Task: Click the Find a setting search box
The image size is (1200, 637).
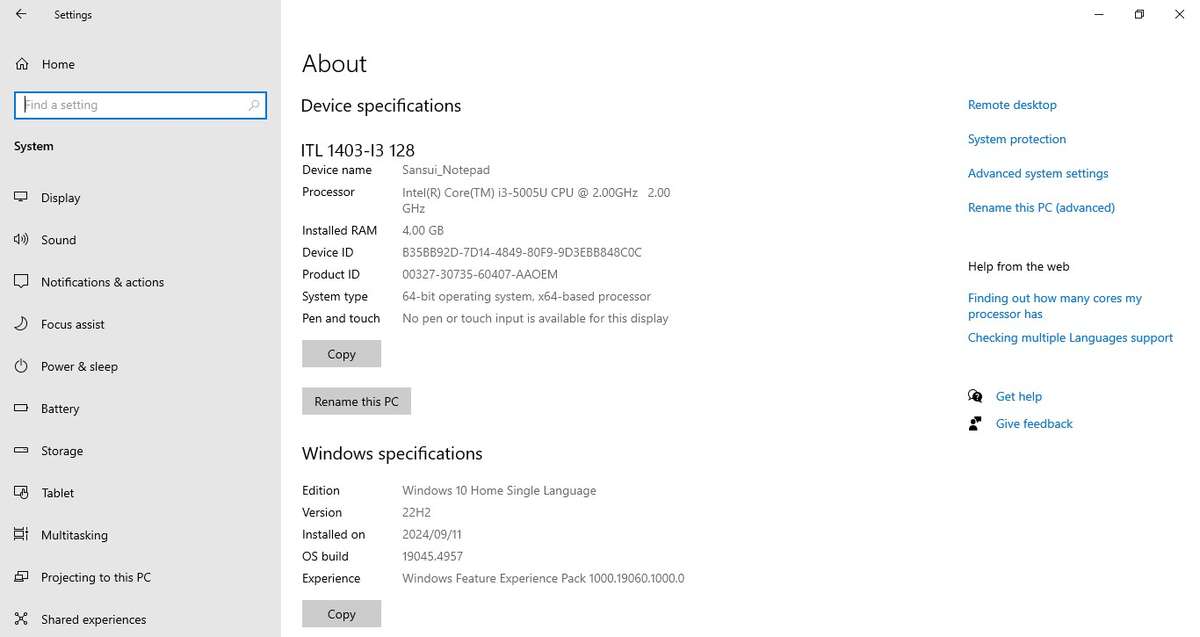Action: [140, 104]
